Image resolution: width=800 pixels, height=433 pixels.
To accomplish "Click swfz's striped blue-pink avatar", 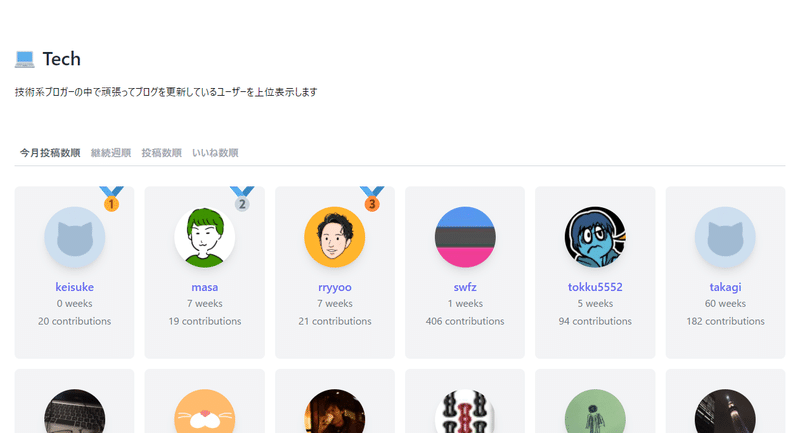I will coord(465,237).
